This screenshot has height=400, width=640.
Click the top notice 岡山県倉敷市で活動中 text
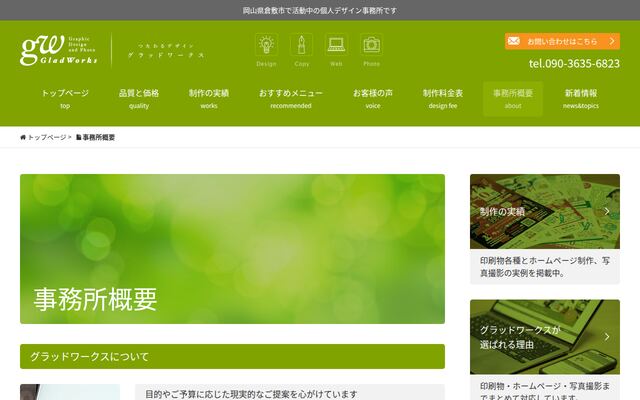[320, 11]
